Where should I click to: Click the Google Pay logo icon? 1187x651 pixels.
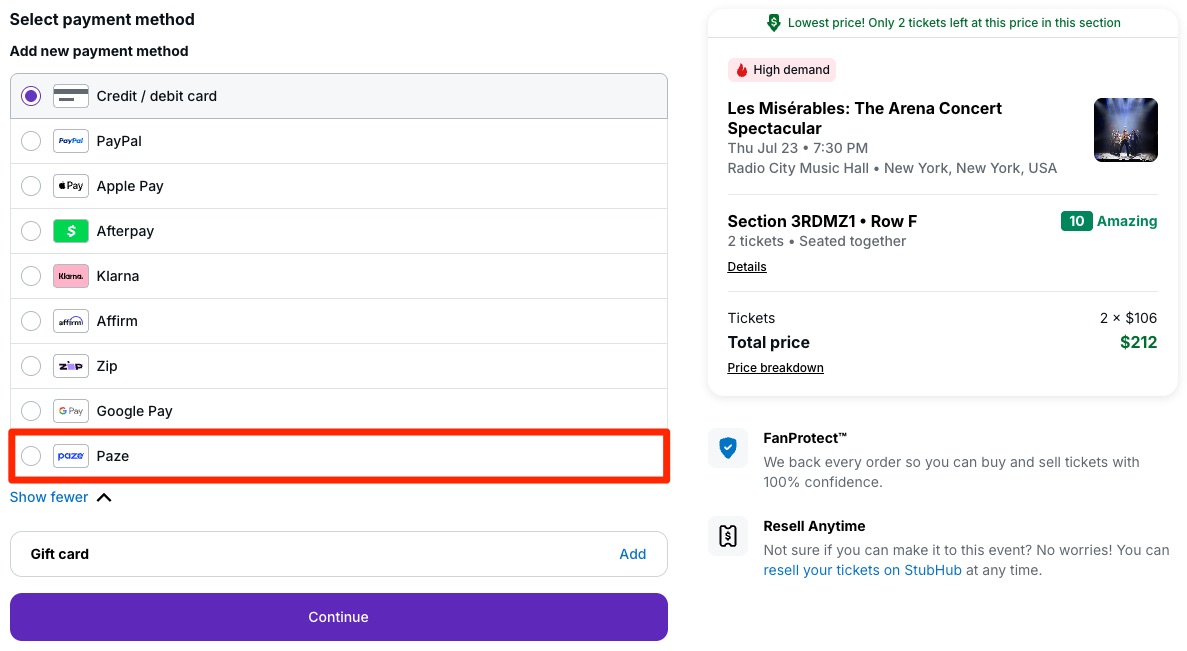70,411
